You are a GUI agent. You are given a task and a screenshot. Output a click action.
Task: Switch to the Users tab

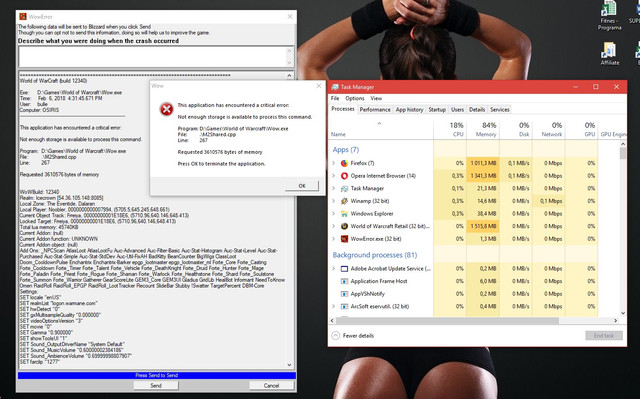point(457,110)
